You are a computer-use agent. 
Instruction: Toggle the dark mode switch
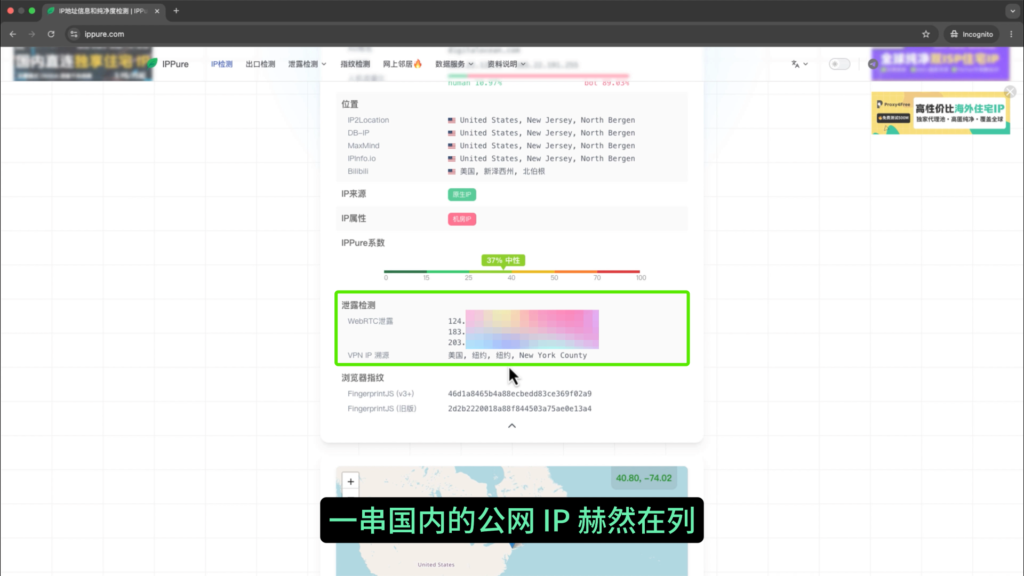pos(839,64)
